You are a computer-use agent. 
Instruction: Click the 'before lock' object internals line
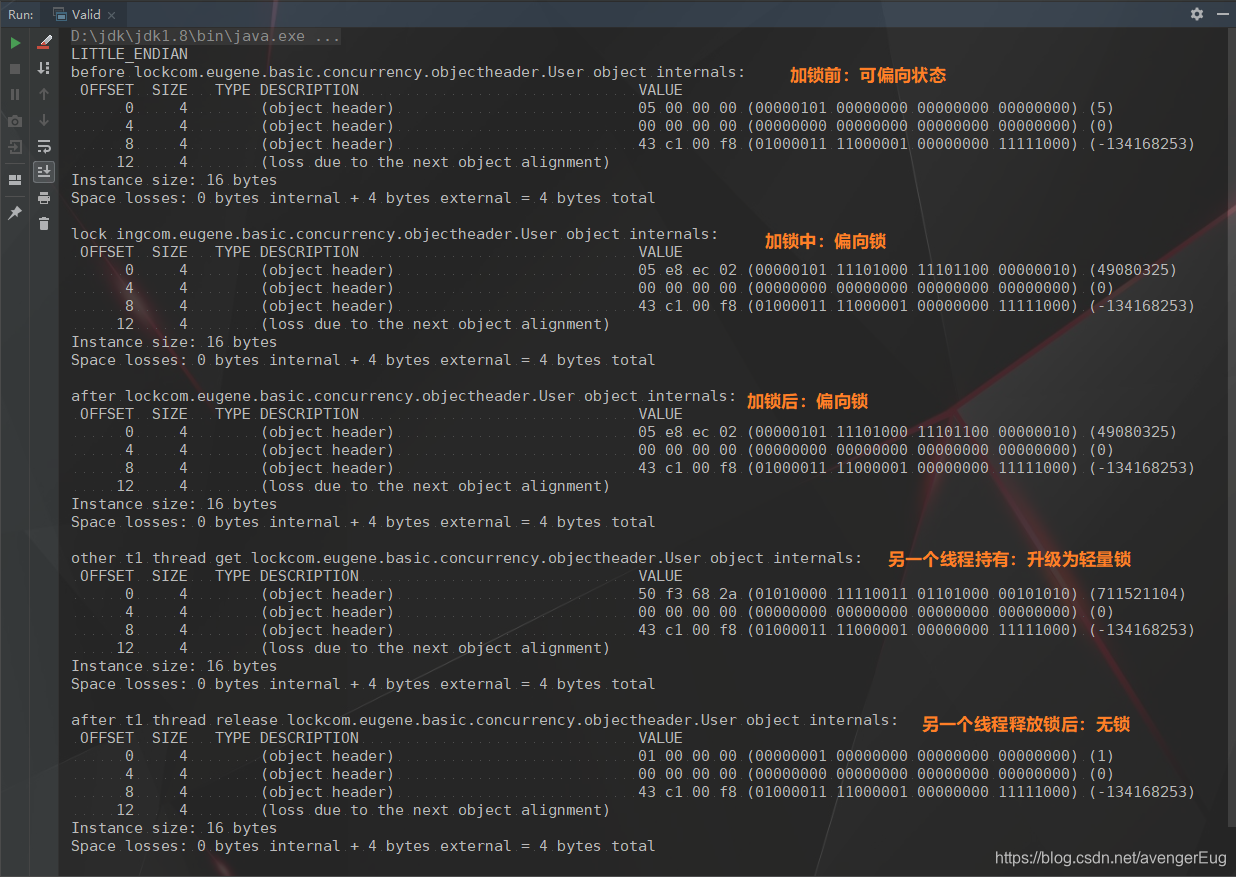pyautogui.click(x=408, y=72)
